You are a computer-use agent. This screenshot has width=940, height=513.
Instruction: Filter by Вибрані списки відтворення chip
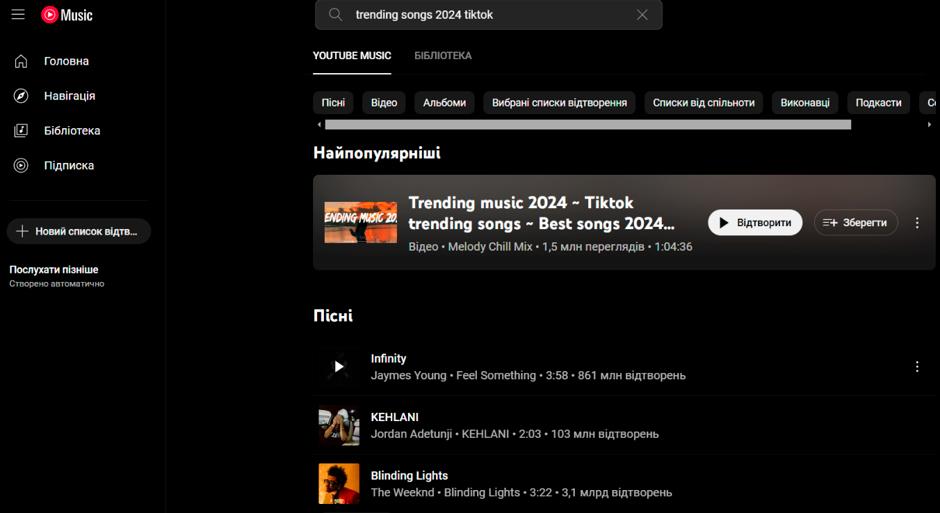[x=559, y=102]
